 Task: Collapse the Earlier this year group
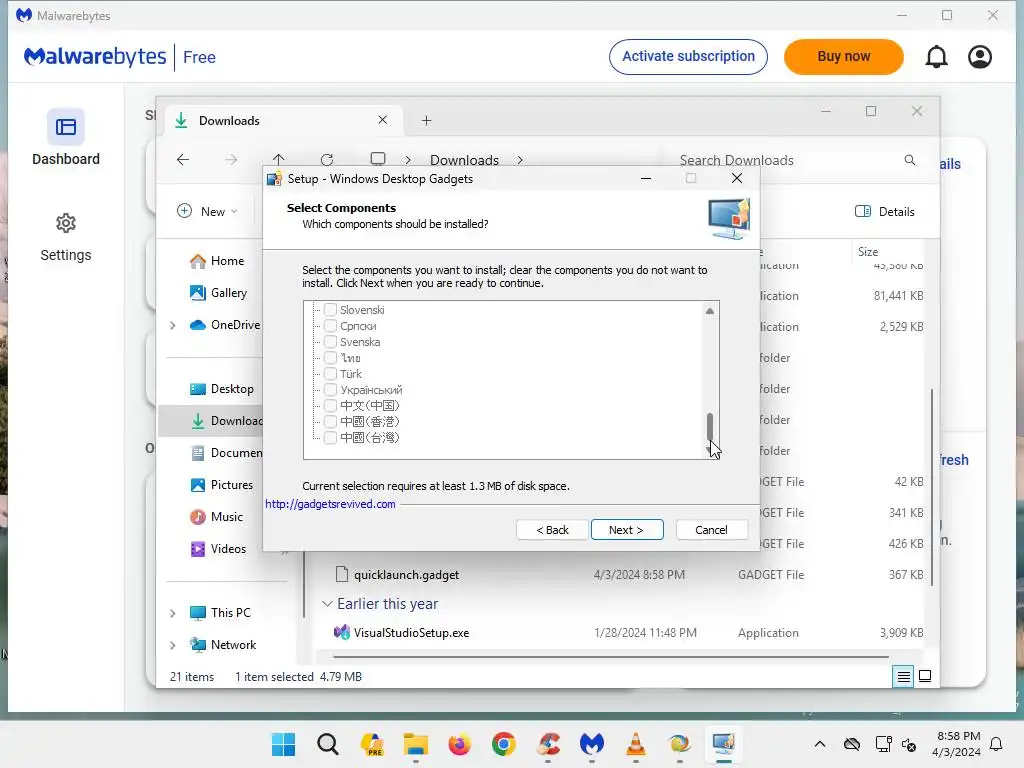[x=327, y=603]
